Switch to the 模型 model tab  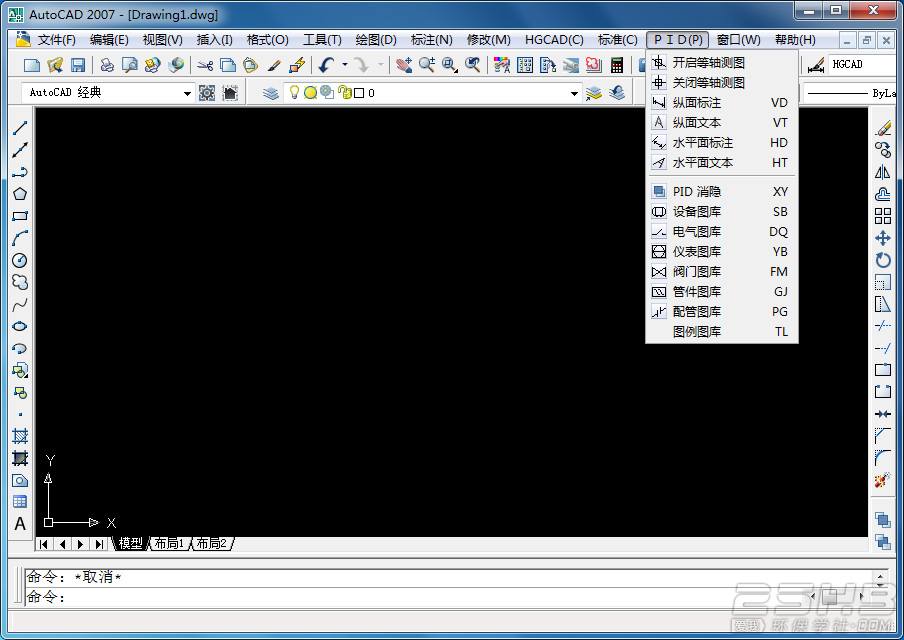131,543
